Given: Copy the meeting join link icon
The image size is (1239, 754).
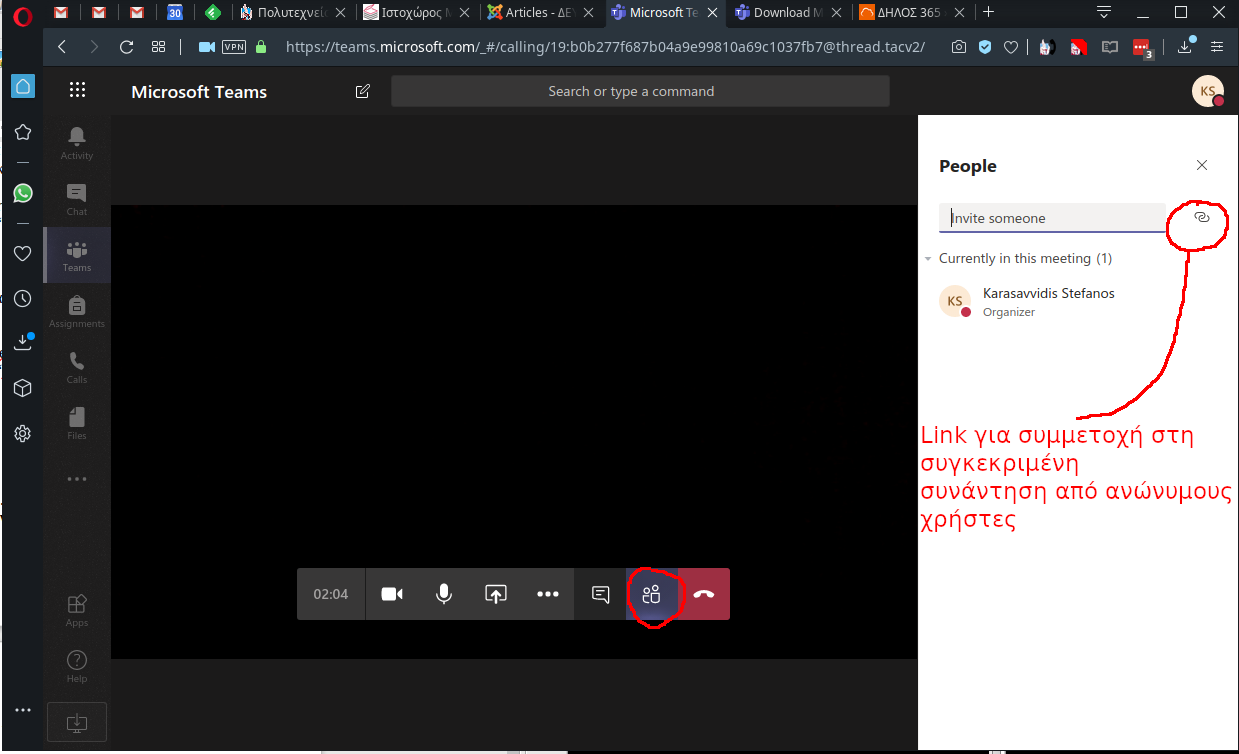Looking at the screenshot, I should point(1202,217).
